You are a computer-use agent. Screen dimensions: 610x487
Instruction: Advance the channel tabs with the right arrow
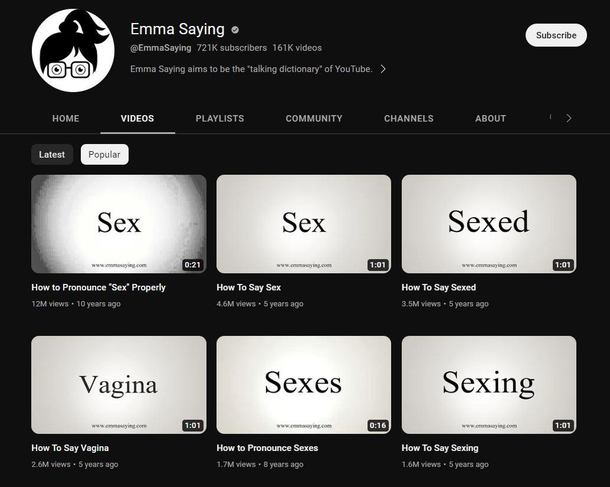pyautogui.click(x=569, y=118)
